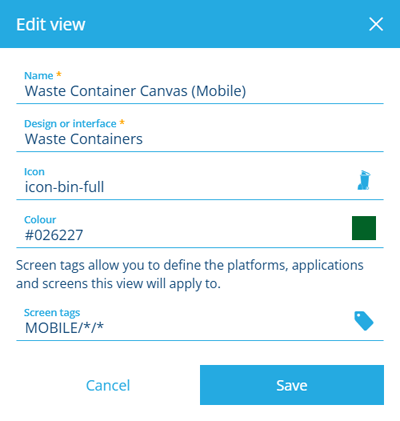Screen dimensions: 400x421
Task: Close the Edit view dialog
Action: point(376,24)
